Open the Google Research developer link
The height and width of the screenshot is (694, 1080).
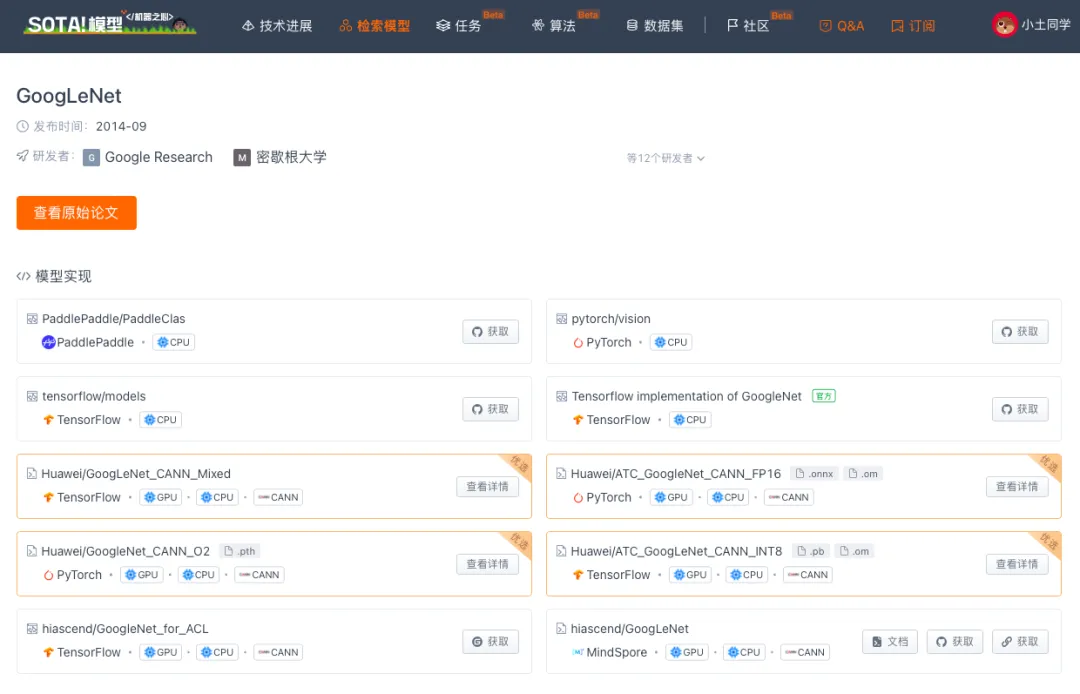pyautogui.click(x=158, y=158)
